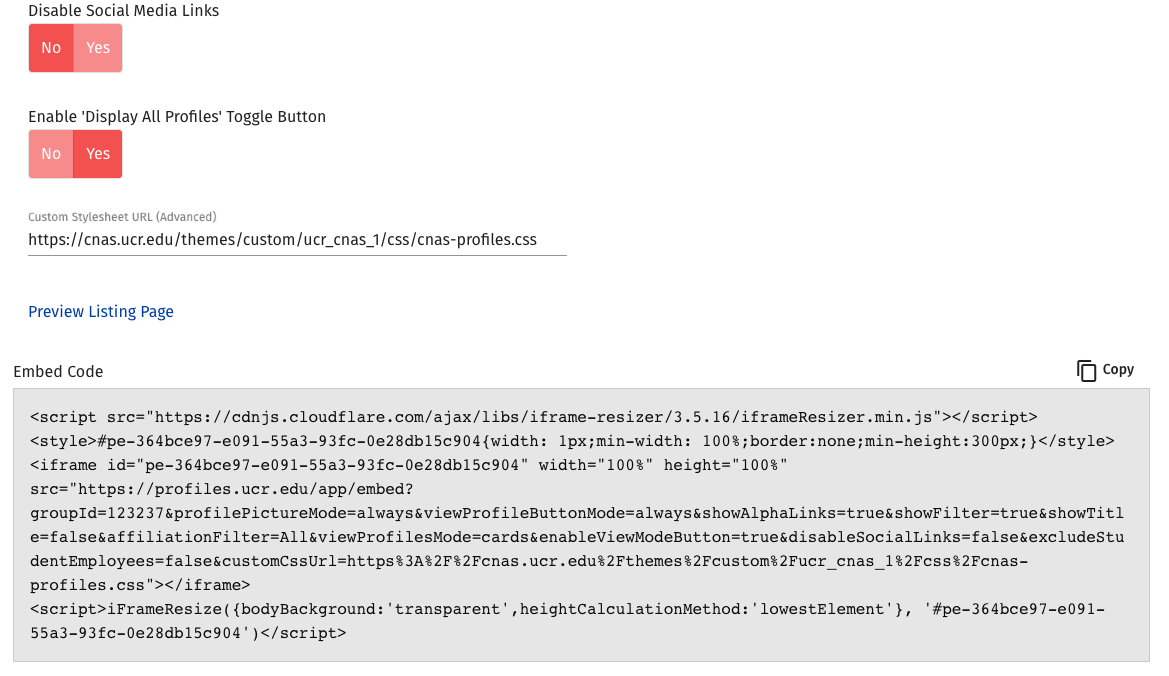Keep Disable Social Media Links set to No
Image resolution: width=1169 pixels, height=676 pixels.
(50, 47)
